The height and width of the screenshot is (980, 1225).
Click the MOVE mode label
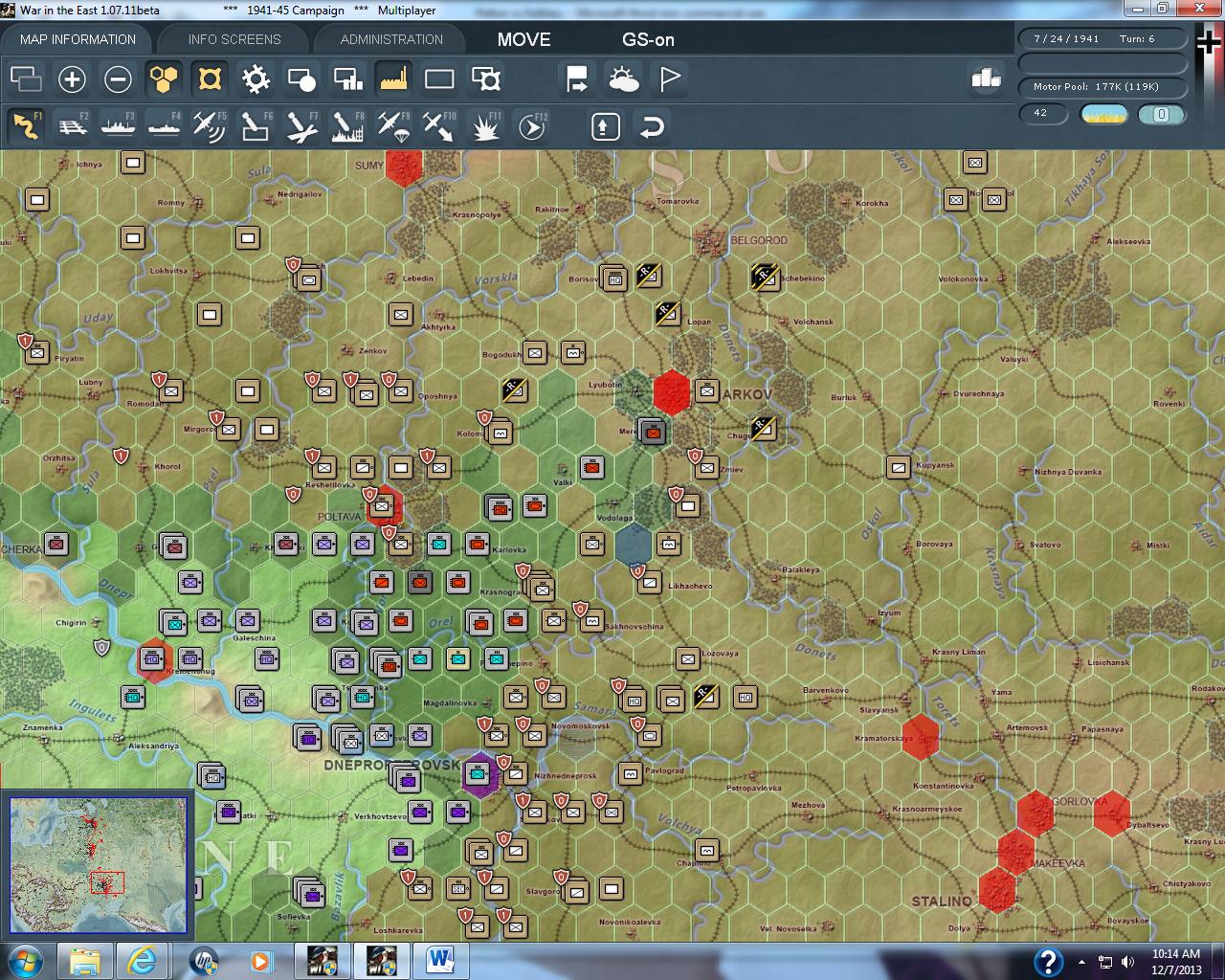(x=523, y=39)
